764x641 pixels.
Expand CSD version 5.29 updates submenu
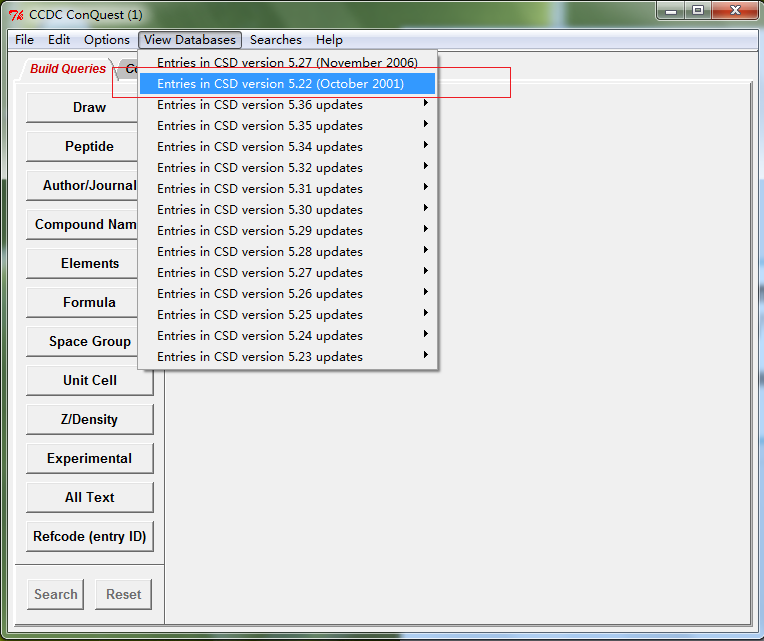(x=287, y=230)
